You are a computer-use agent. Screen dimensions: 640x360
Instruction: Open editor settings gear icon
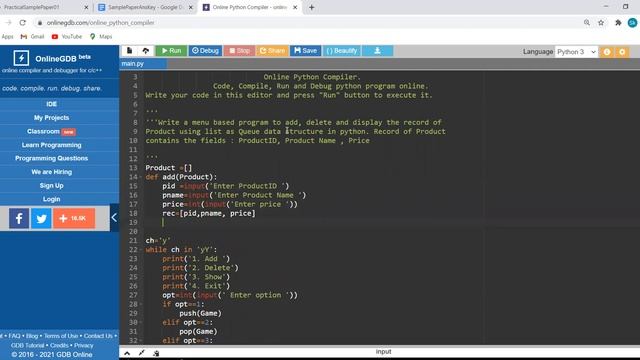tap(622, 52)
